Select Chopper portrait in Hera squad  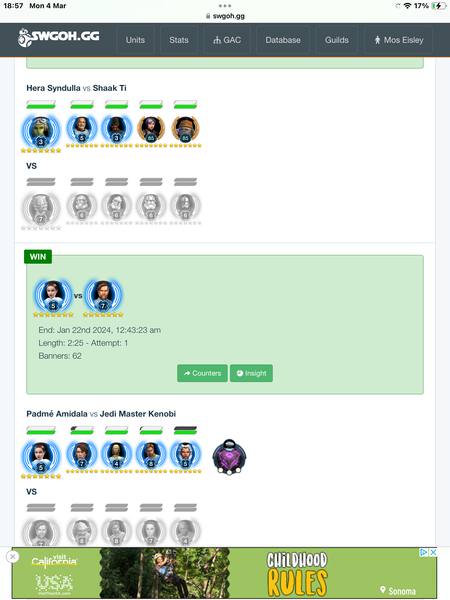[x=185, y=128]
